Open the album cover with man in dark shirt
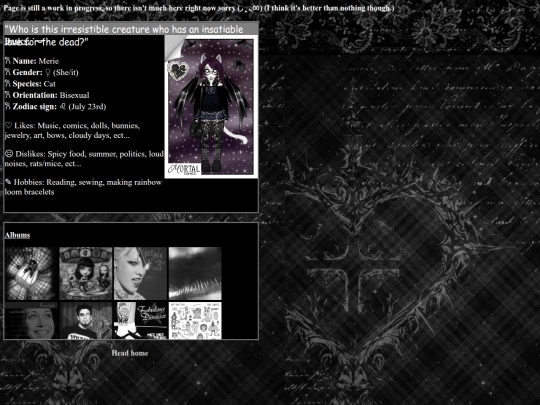540x405 pixels. (86, 321)
